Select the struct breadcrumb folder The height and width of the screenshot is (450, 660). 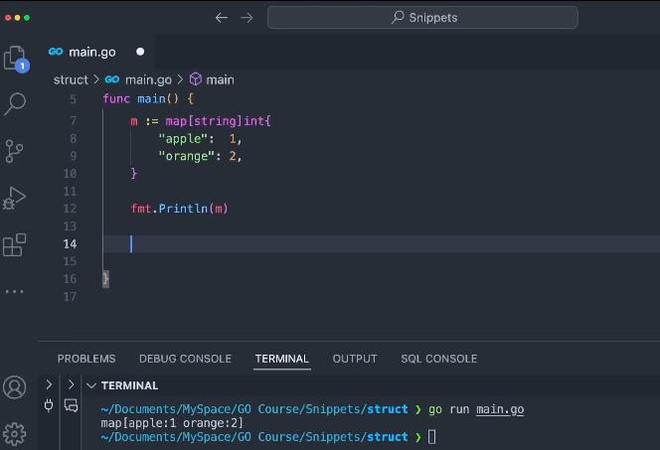[x=71, y=80]
